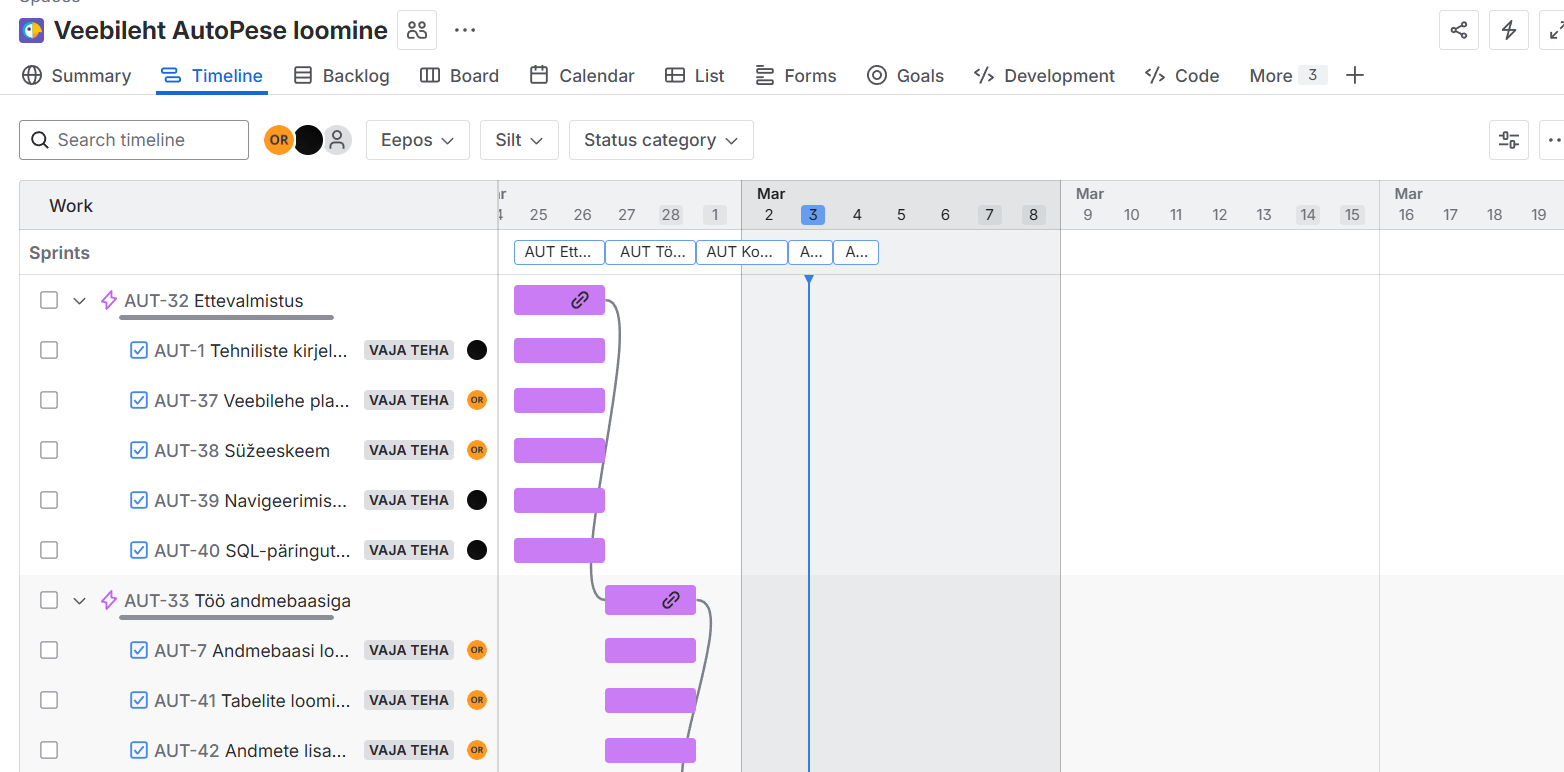Select checkbox next to AUT-38 Süžeeskeem
Screen dimensions: 1564x772
click(49, 450)
